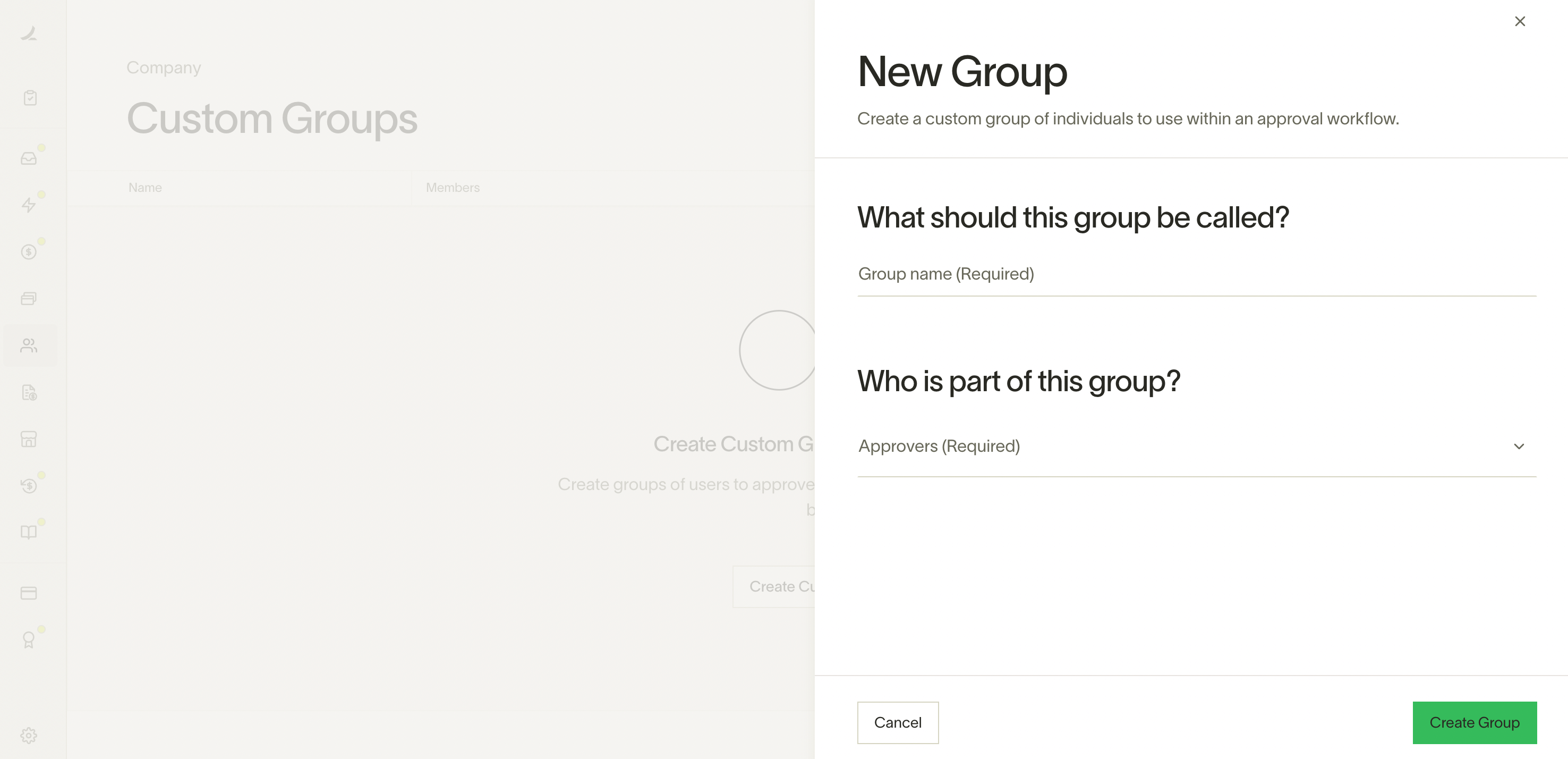This screenshot has width=1568, height=759.
Task: Select the stacked cards sidebar icon
Action: [29, 299]
